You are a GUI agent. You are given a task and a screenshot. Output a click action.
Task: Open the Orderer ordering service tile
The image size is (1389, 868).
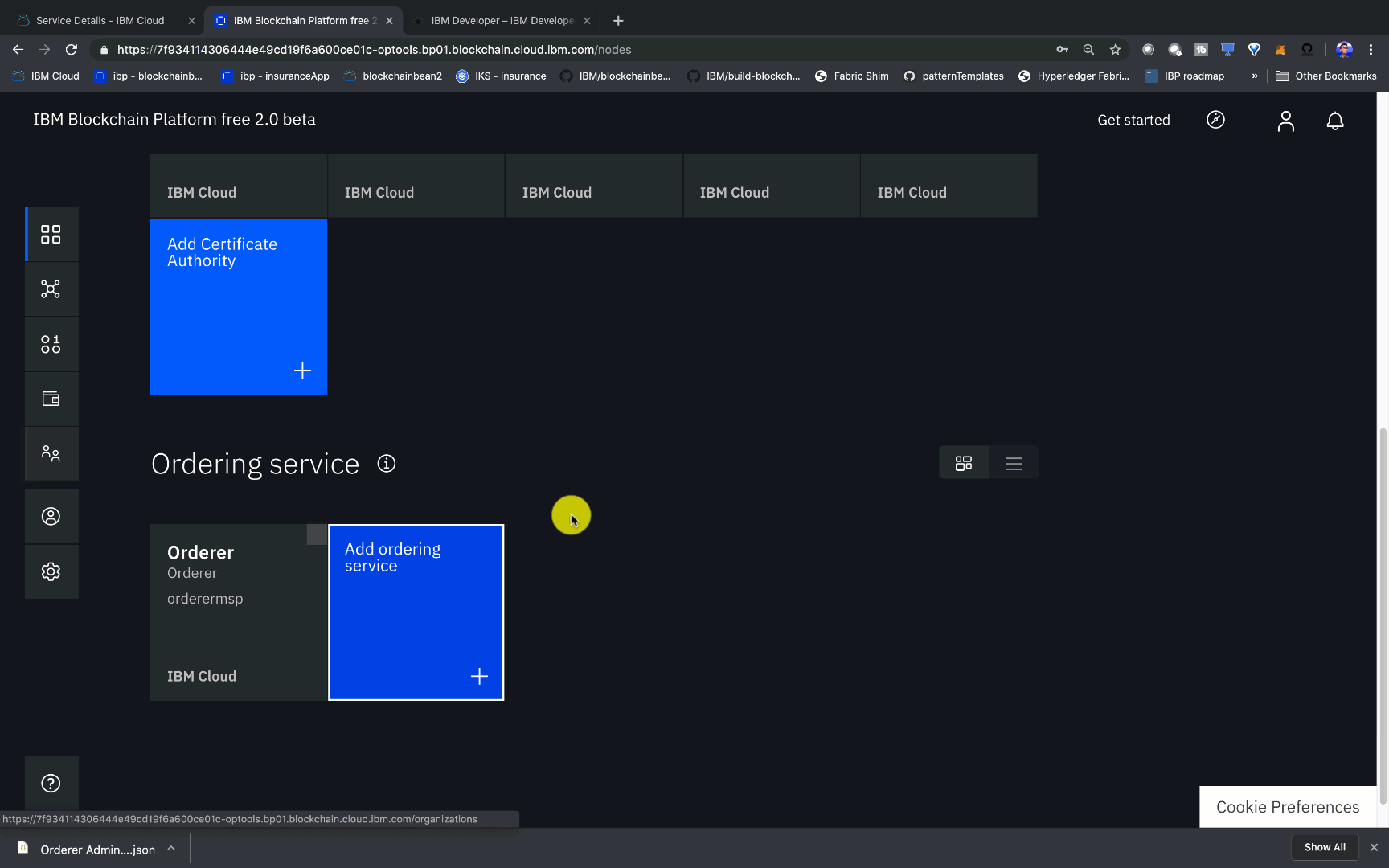coord(239,612)
